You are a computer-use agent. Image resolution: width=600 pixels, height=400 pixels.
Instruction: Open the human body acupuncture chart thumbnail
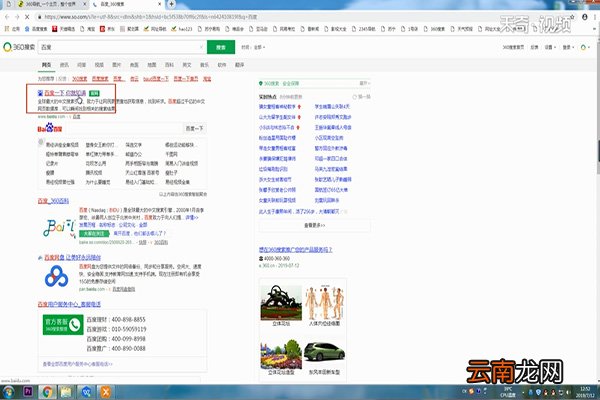pyautogui.click(x=325, y=302)
